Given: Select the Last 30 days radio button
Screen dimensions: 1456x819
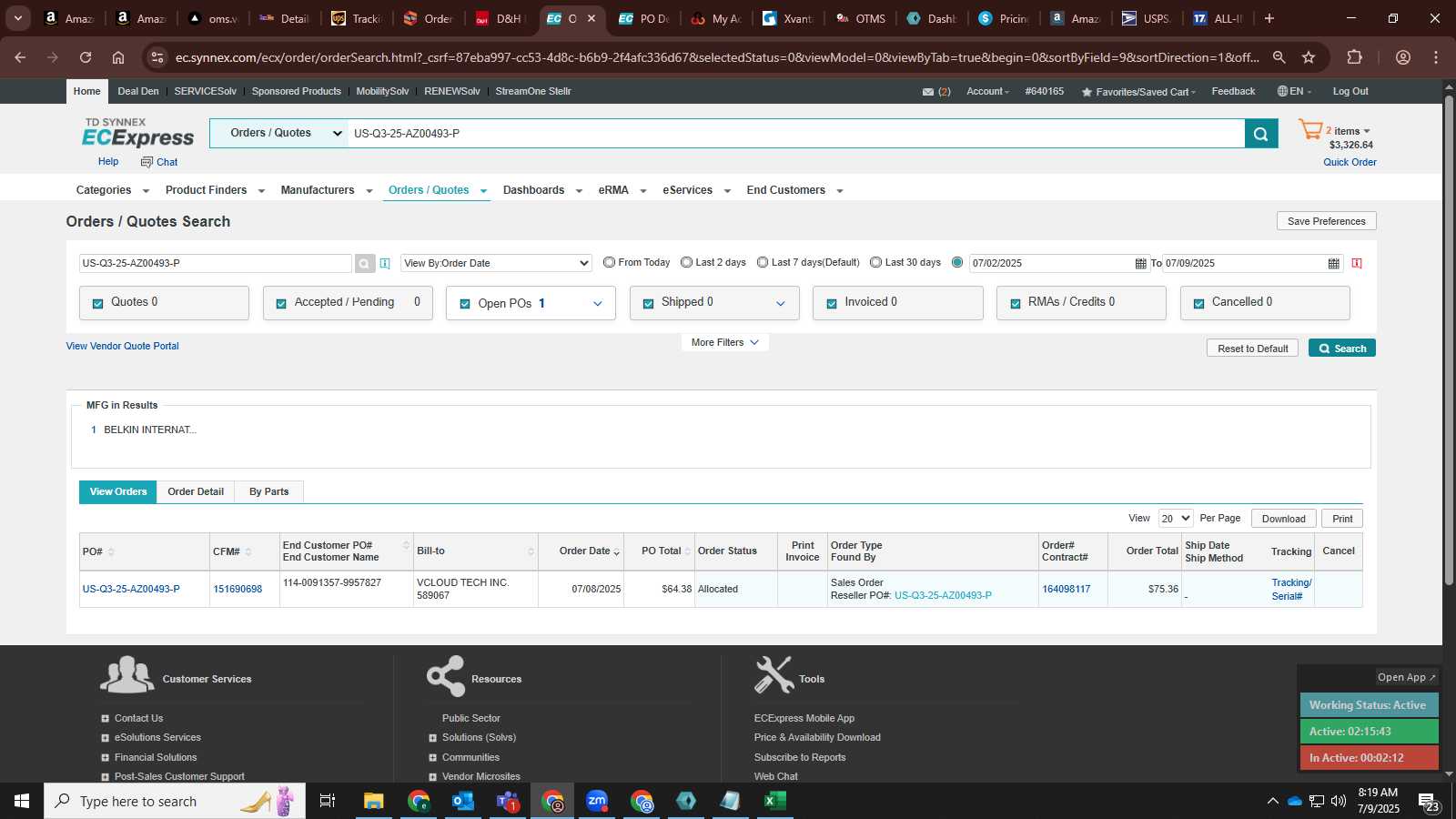Looking at the screenshot, I should pos(875,262).
